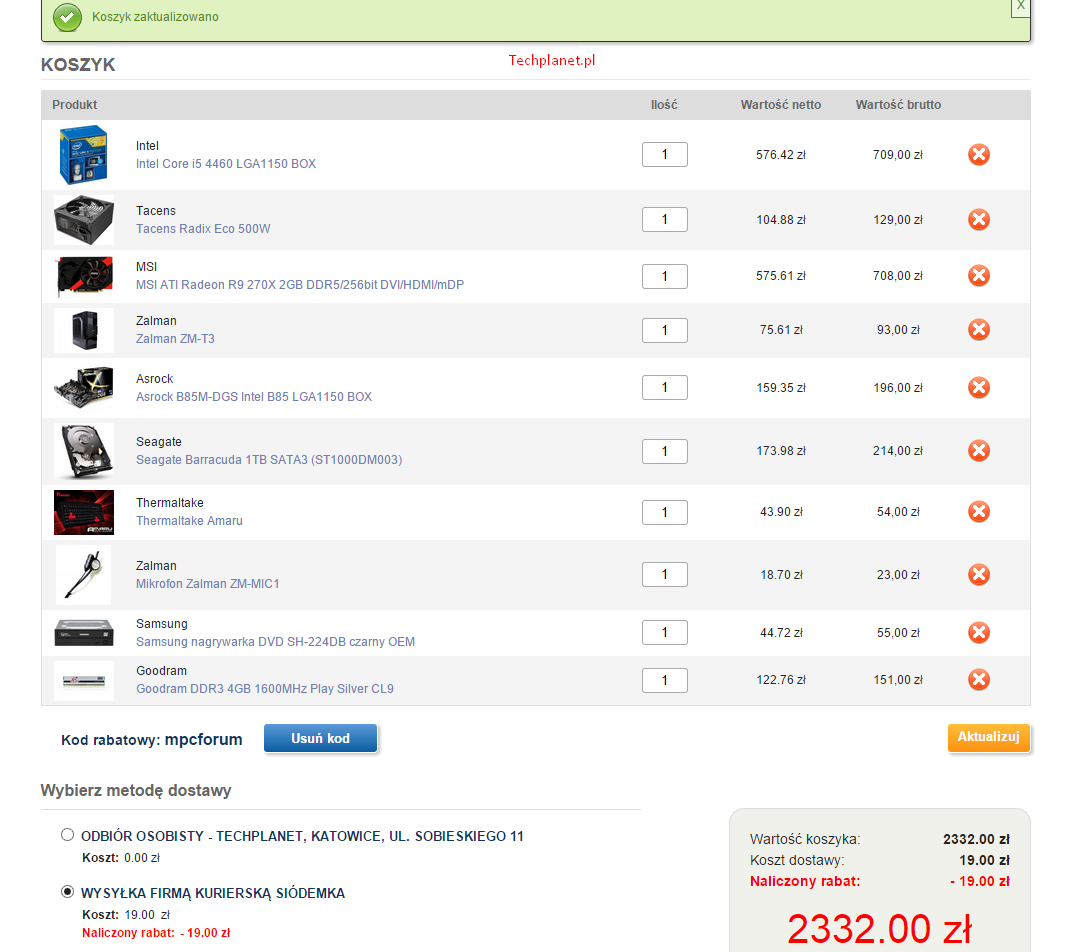Edit quantity field for Goodram DDR3
Image resolution: width=1092 pixels, height=952 pixels.
664,680
